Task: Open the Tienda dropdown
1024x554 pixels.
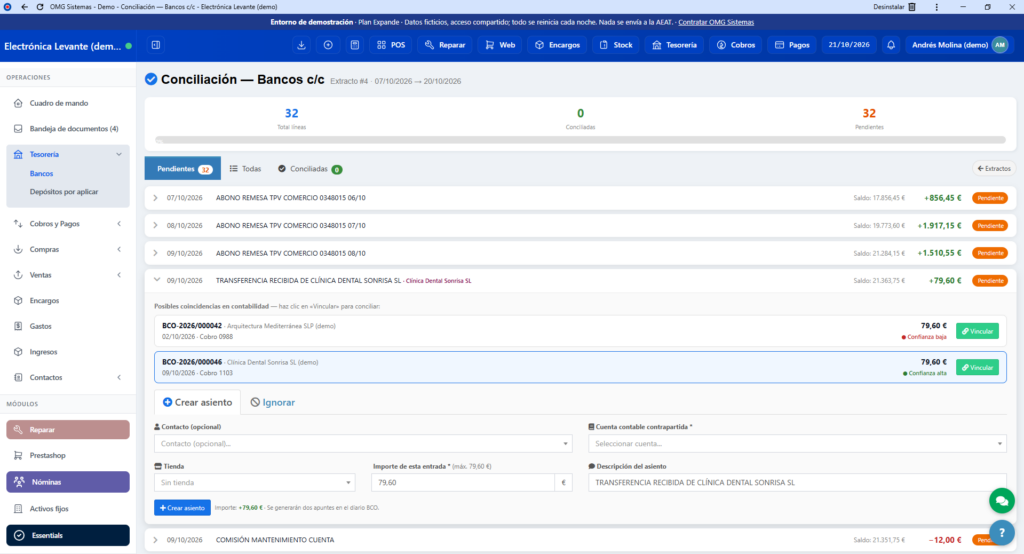Action: pos(255,483)
